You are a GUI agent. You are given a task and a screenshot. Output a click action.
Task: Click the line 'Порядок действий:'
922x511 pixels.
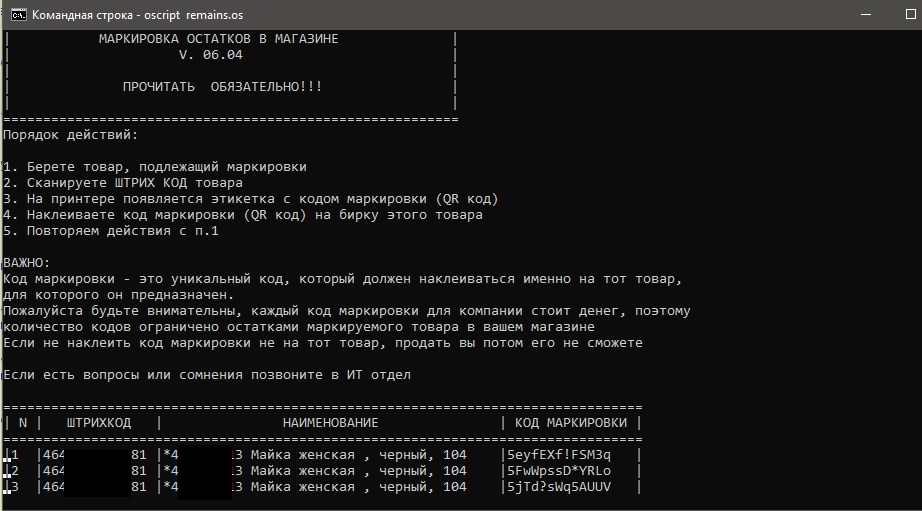(x=71, y=135)
